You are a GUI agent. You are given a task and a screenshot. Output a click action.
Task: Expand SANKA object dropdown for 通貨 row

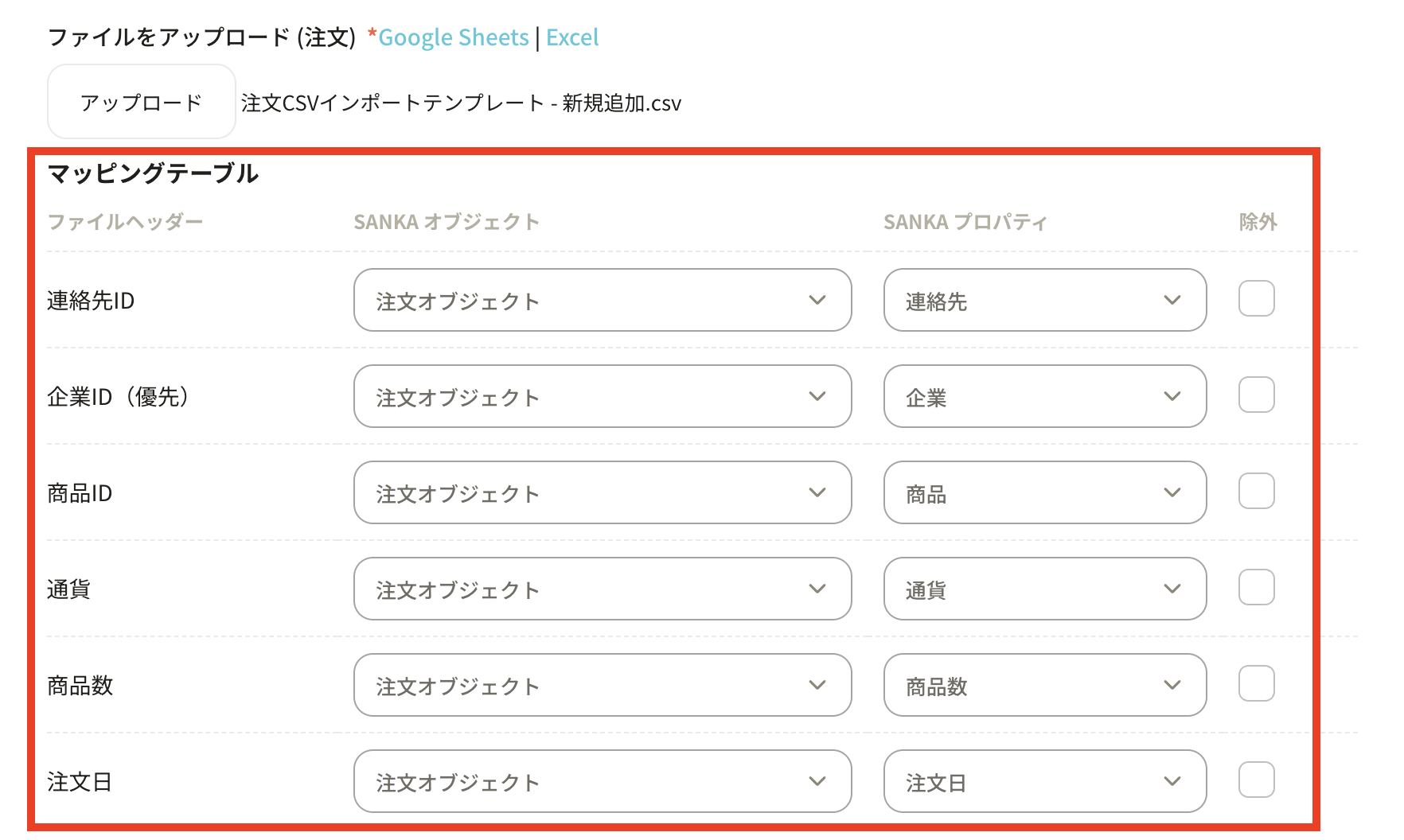pos(602,589)
